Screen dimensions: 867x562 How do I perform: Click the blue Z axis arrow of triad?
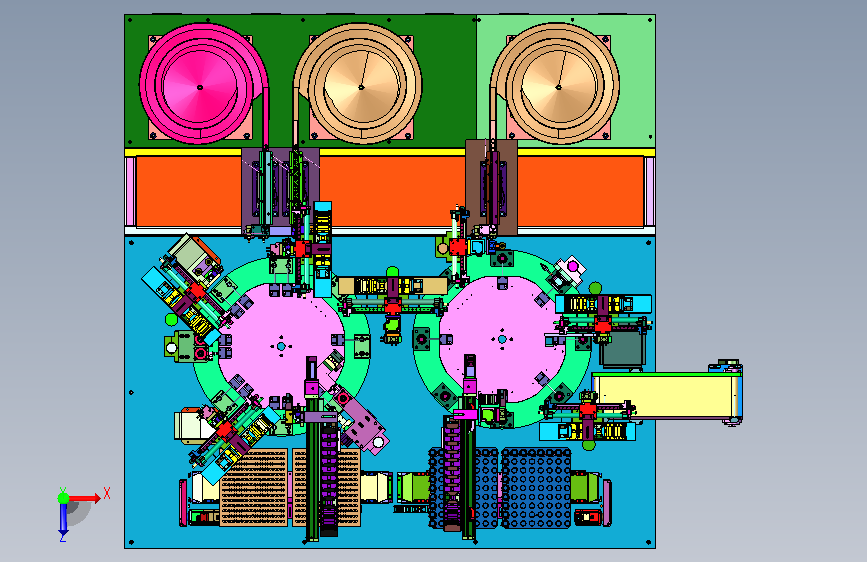(x=63, y=518)
